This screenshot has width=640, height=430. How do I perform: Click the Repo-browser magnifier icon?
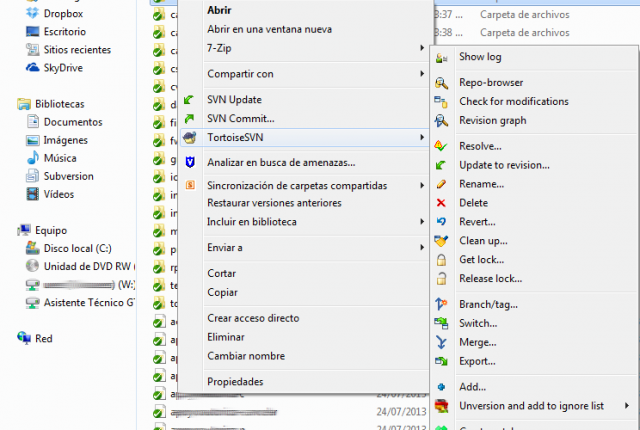(441, 83)
